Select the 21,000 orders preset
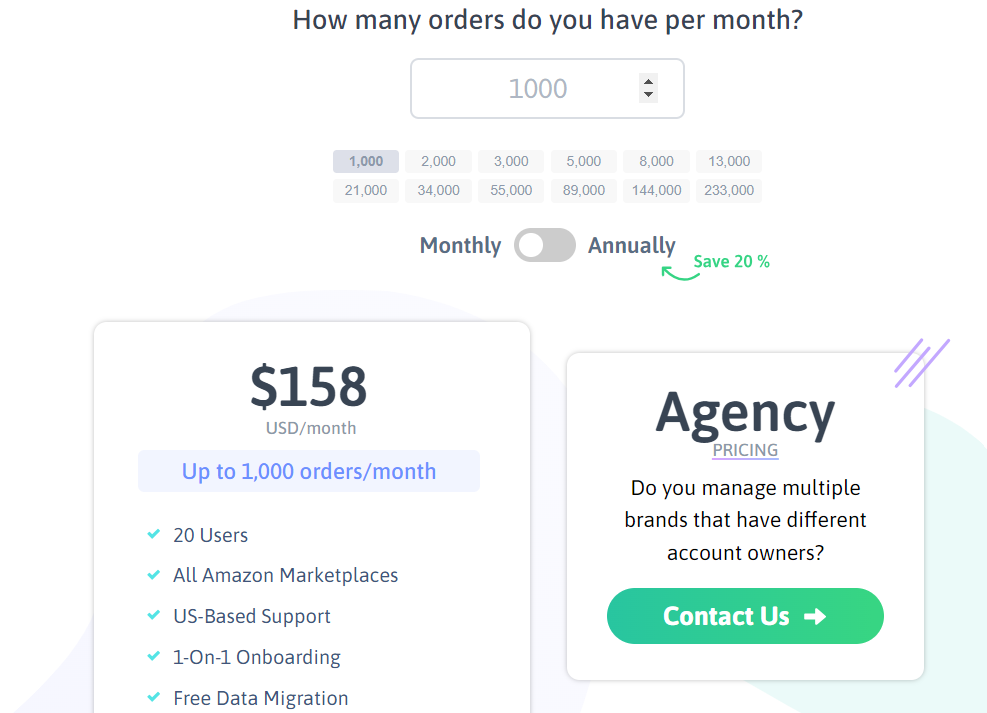Image resolution: width=987 pixels, height=713 pixels. [x=366, y=190]
